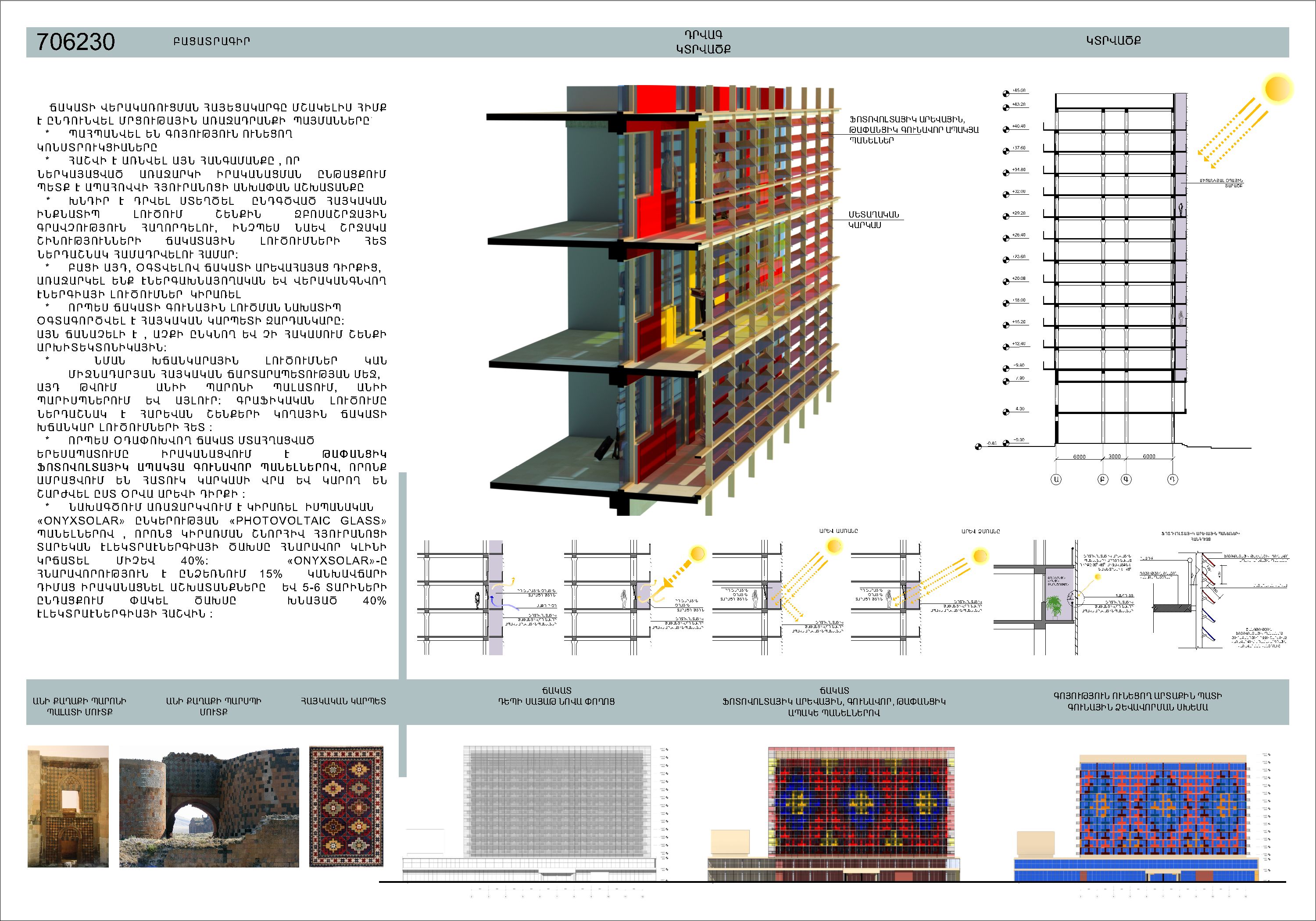Click the ԲԱՑԱՏՐԱԳԻՐ header label
This screenshot has height=921, width=1316.
(211, 41)
